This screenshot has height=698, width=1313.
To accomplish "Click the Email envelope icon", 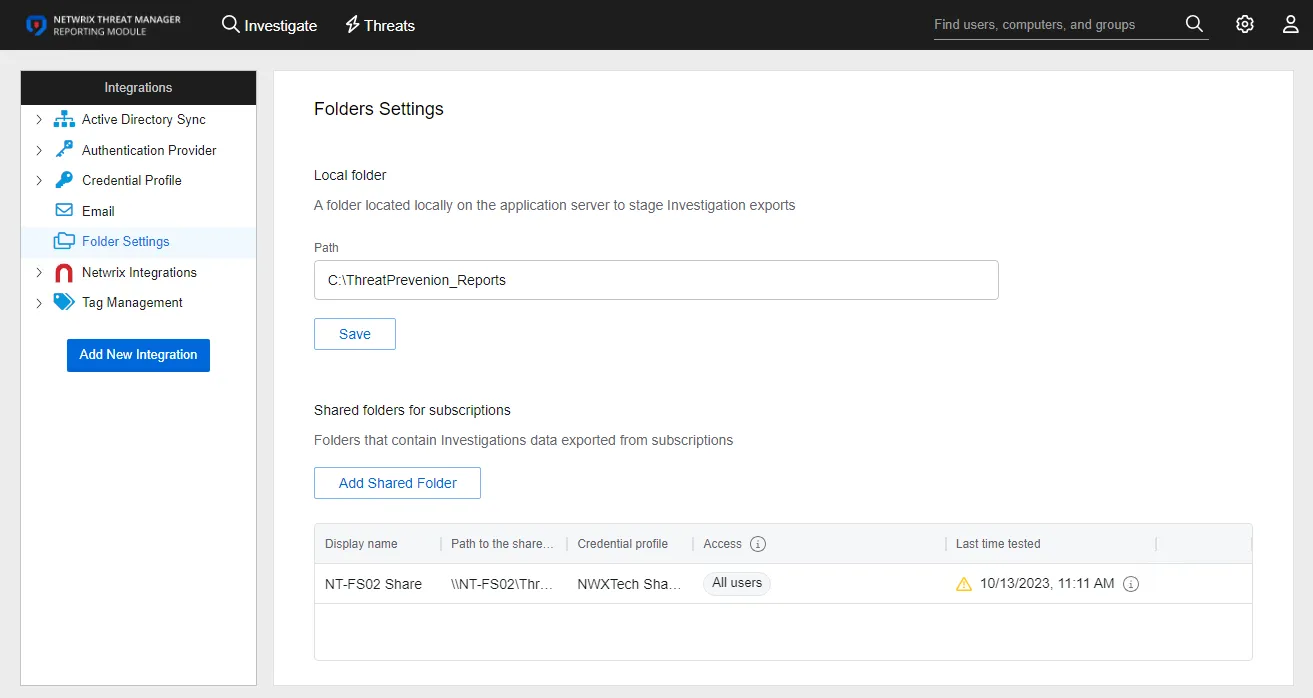I will tap(64, 211).
